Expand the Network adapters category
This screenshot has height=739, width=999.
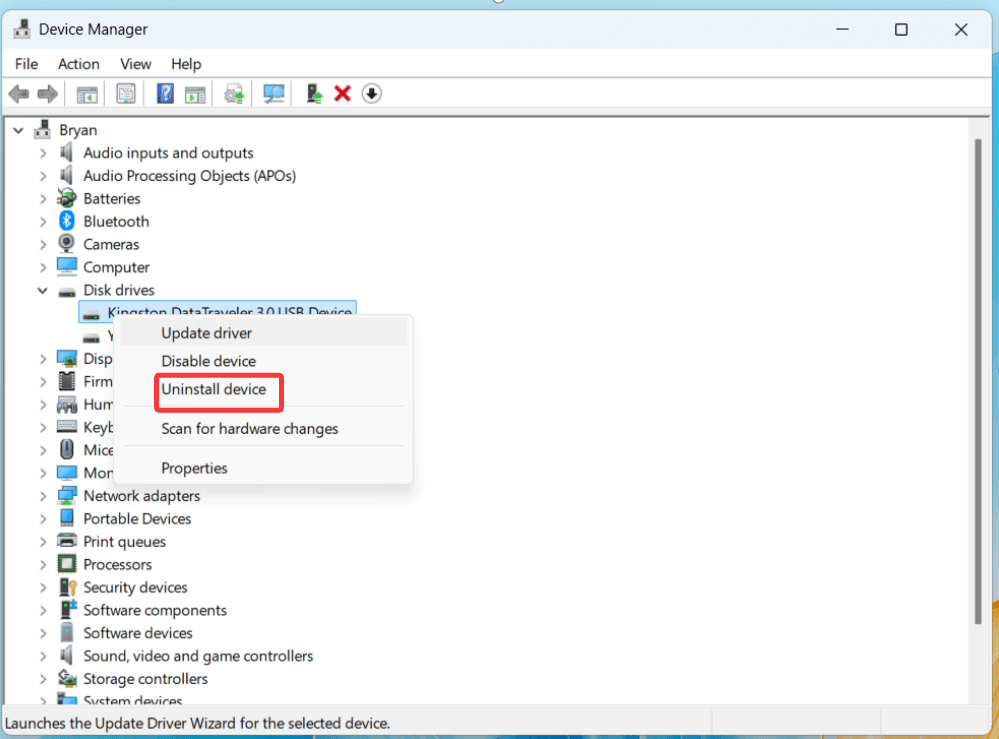[x=42, y=495]
